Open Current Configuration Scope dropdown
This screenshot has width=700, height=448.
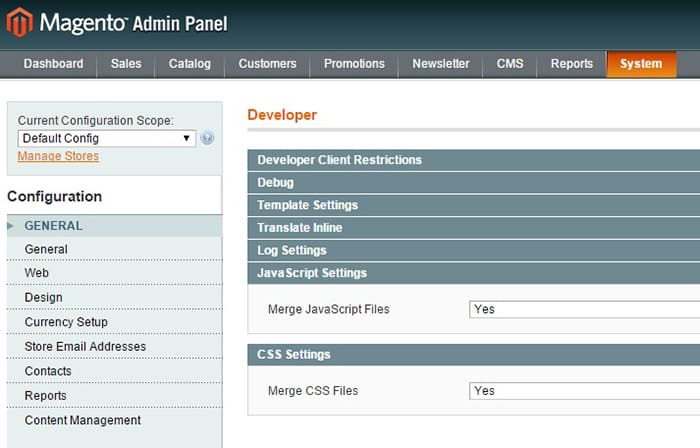pyautogui.click(x=106, y=138)
